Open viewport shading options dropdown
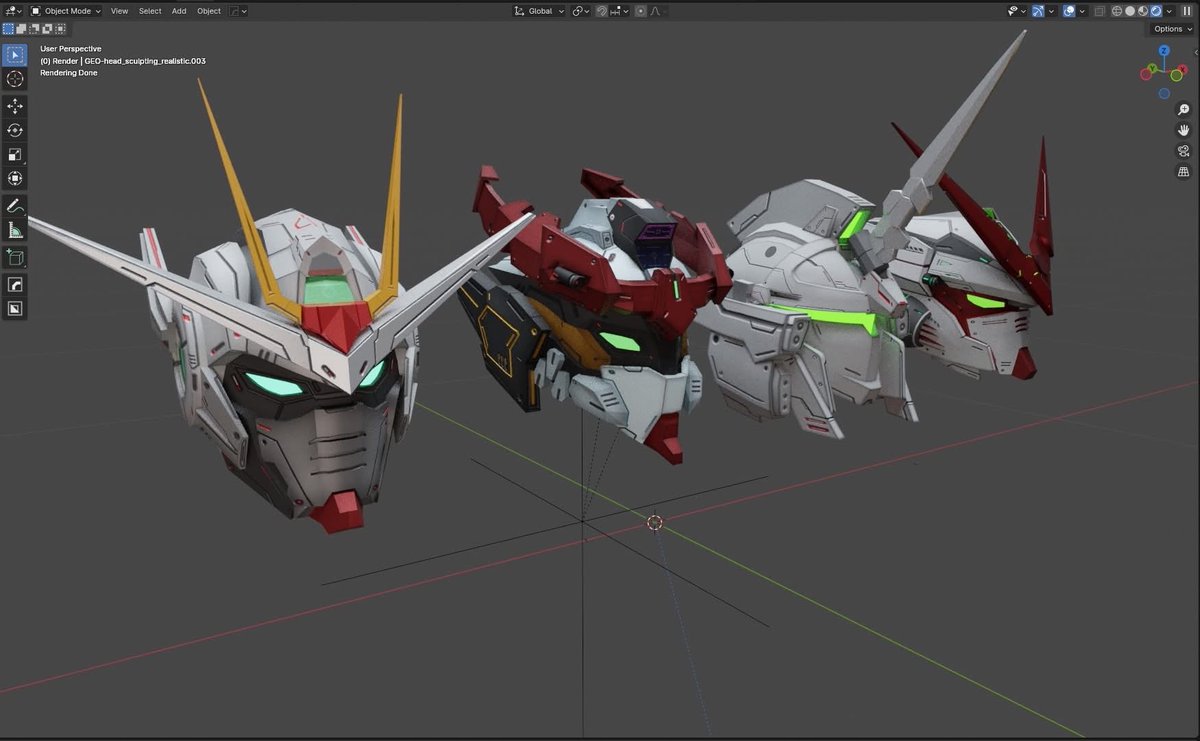The image size is (1200, 741). tap(1169, 11)
